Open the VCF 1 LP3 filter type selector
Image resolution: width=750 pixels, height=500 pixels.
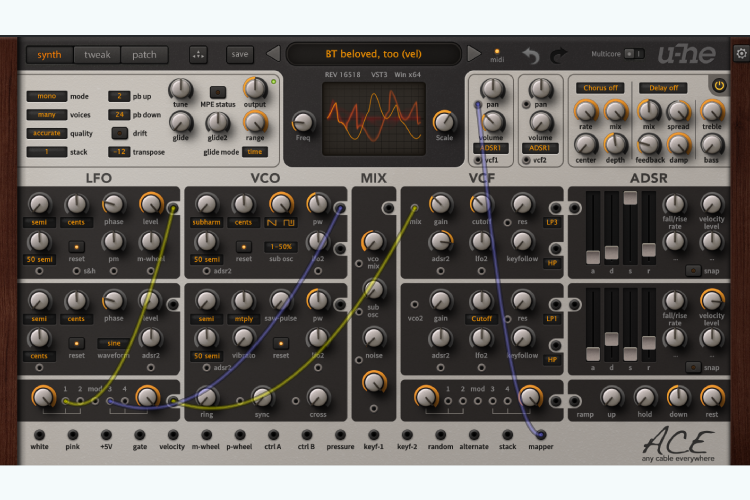[x=551, y=222]
